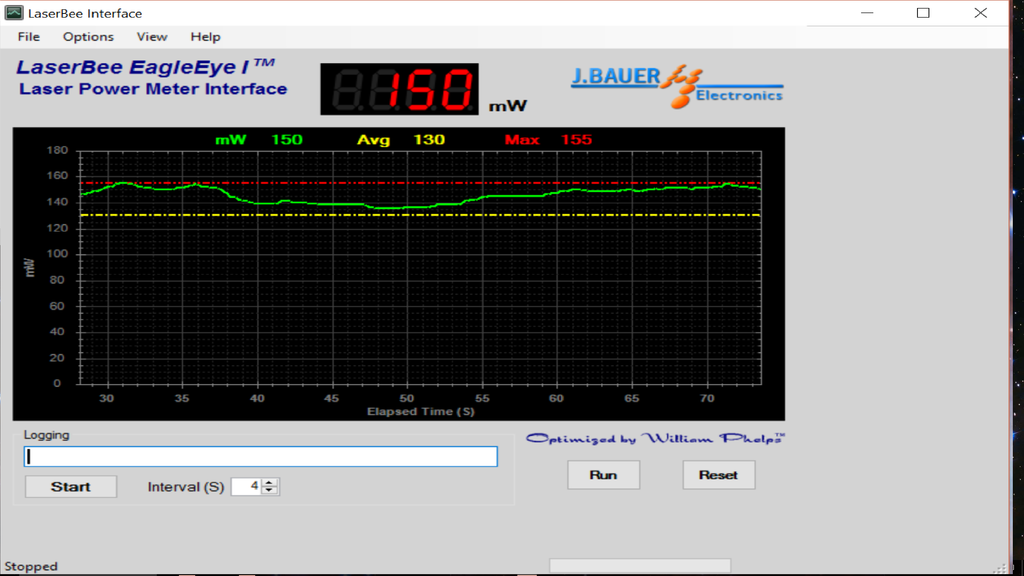Minimize the LaserBee Interface window
Image resolution: width=1024 pixels, height=576 pixels.
pyautogui.click(x=867, y=13)
